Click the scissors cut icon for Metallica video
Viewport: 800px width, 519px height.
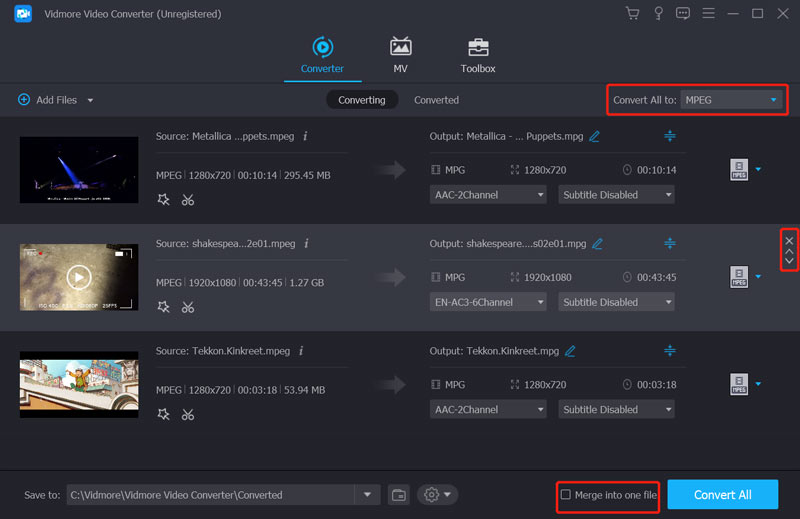187,200
